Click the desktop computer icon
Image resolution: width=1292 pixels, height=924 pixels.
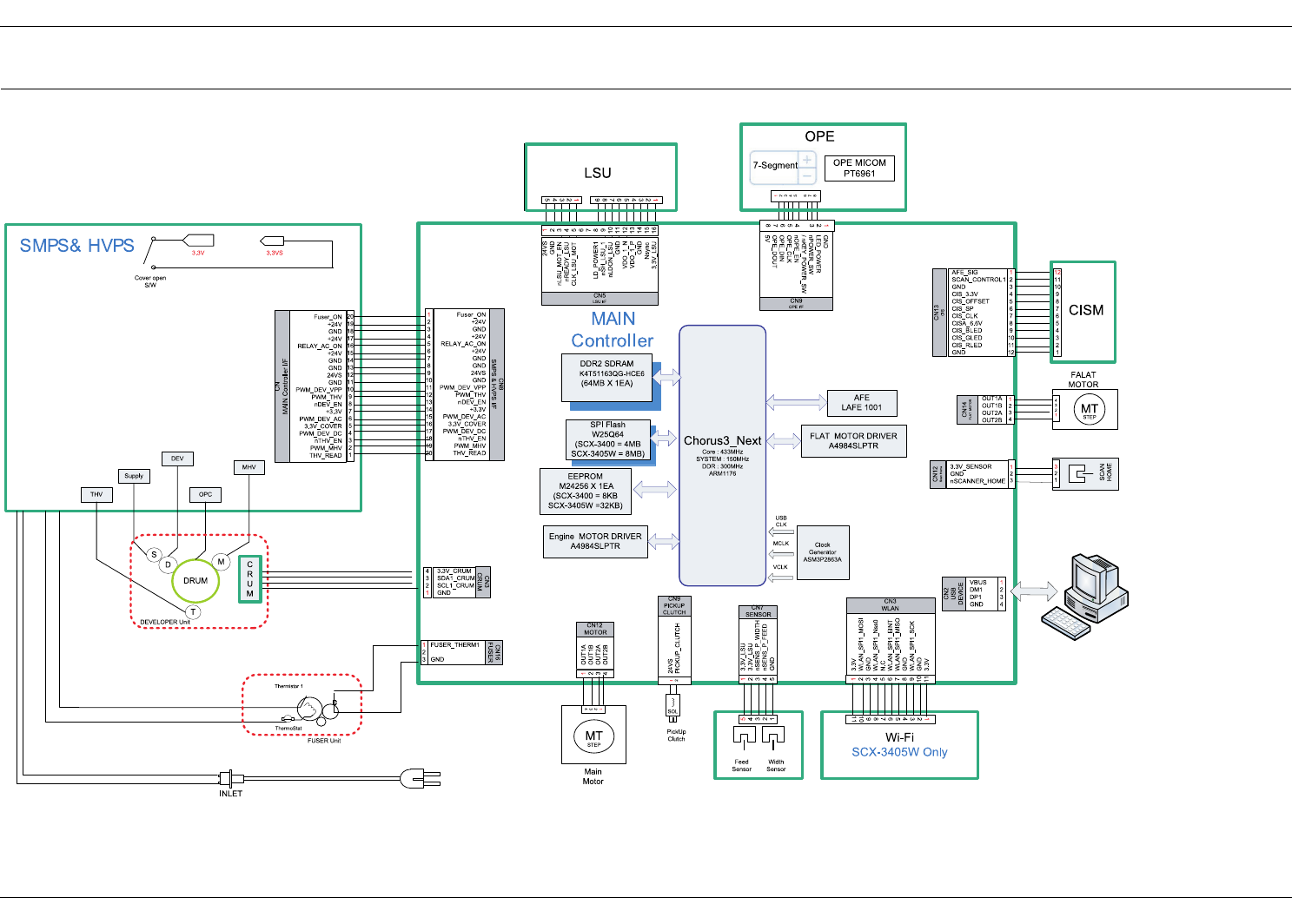1084,597
